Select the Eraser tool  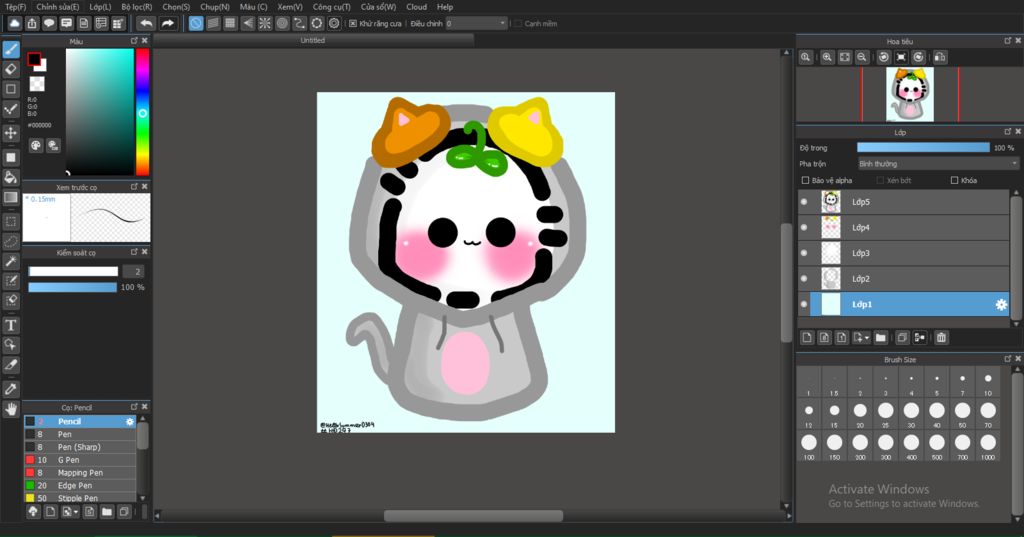[x=10, y=69]
